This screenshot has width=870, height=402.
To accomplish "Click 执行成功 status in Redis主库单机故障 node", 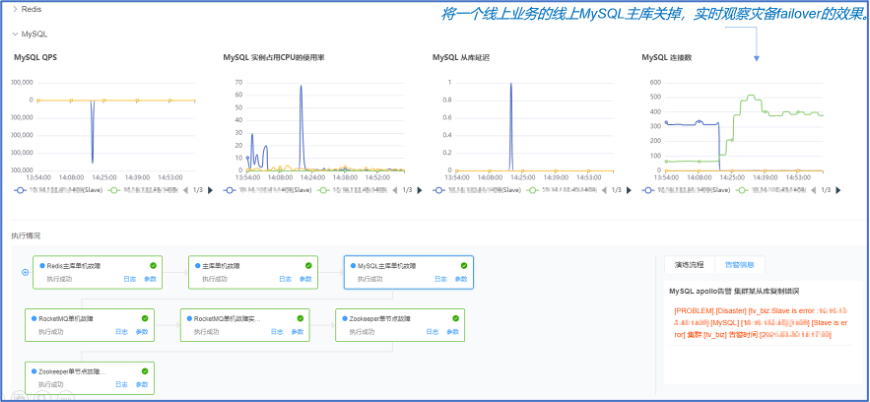I will tap(59, 279).
